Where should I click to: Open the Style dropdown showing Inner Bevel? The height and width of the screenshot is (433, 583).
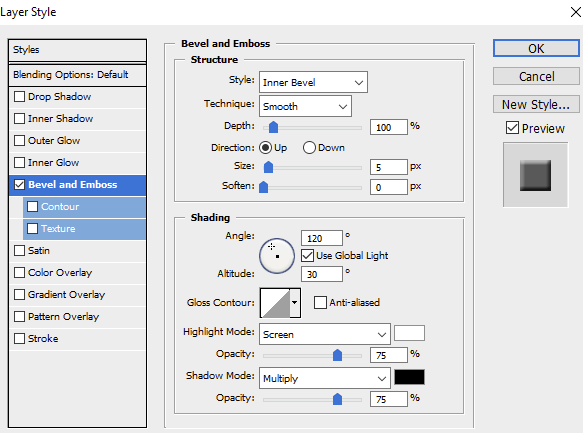point(313,82)
